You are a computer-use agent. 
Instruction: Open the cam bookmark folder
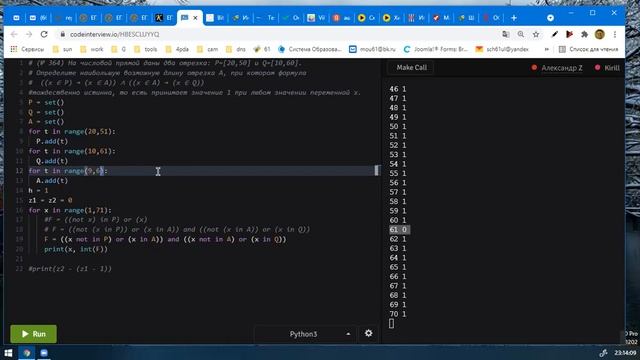pos(208,49)
